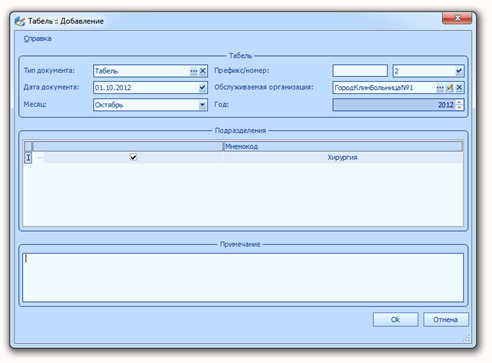
Task: Click the application icon in title bar
Action: tap(20, 21)
